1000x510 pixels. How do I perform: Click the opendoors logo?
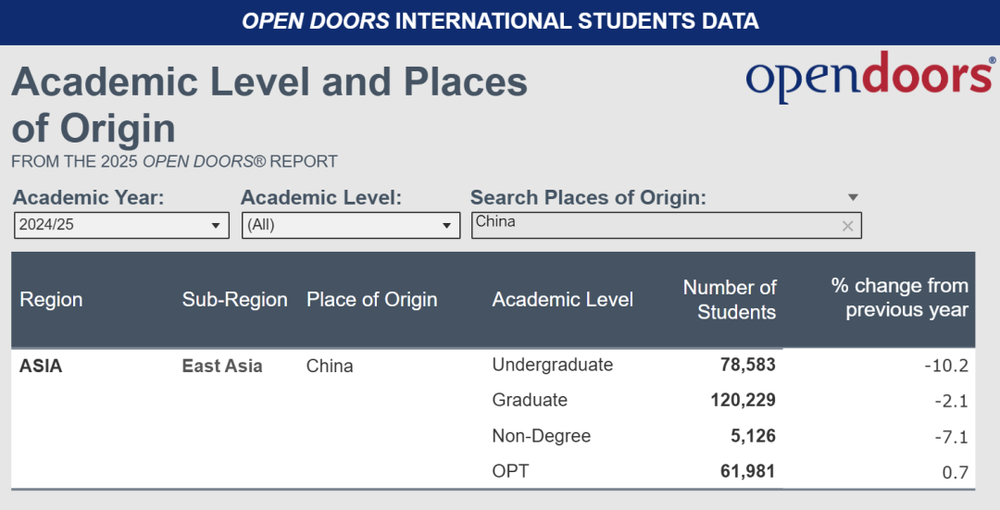[870, 79]
